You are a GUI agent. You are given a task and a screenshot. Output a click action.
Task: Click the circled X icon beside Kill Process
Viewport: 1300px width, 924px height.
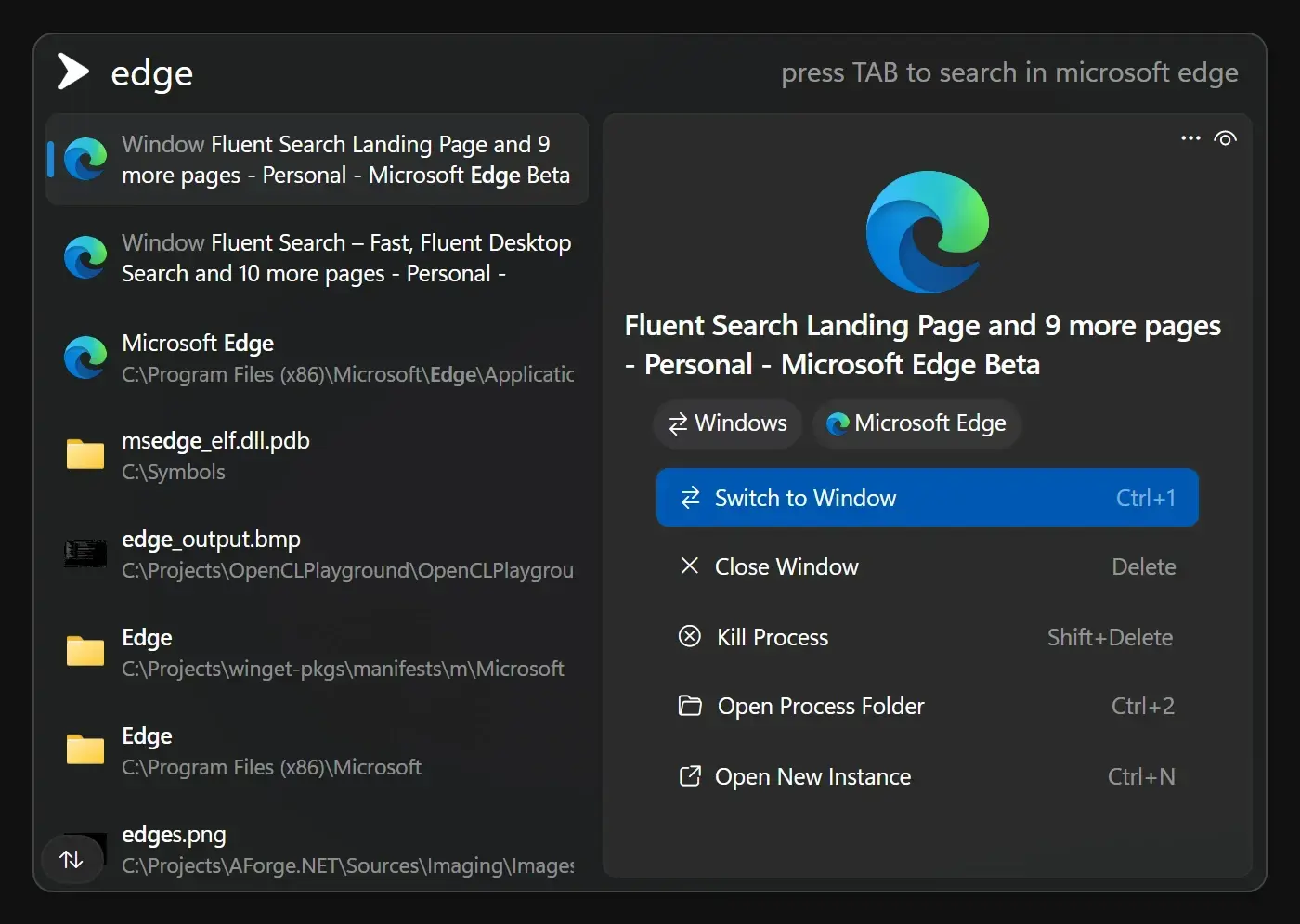coord(690,636)
